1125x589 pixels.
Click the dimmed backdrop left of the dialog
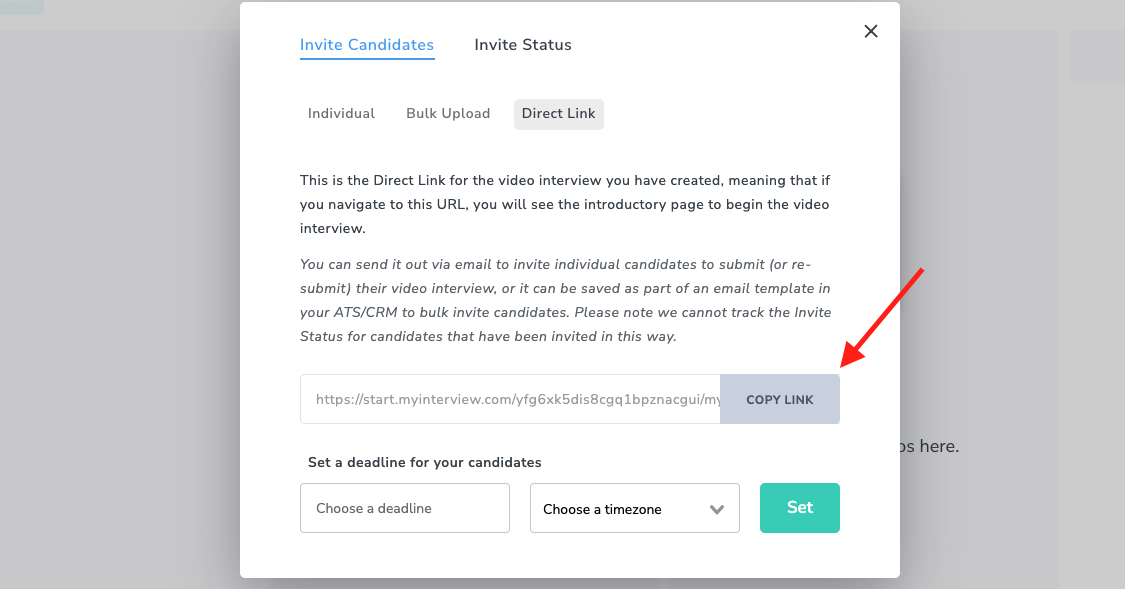coord(120,300)
